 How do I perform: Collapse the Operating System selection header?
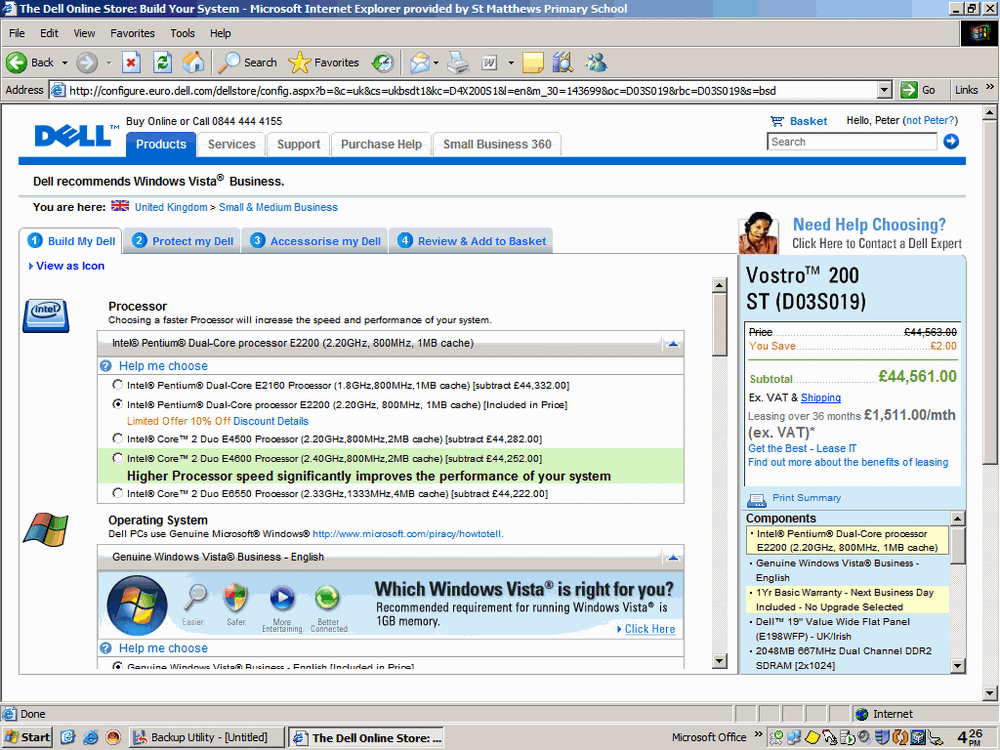coord(673,557)
